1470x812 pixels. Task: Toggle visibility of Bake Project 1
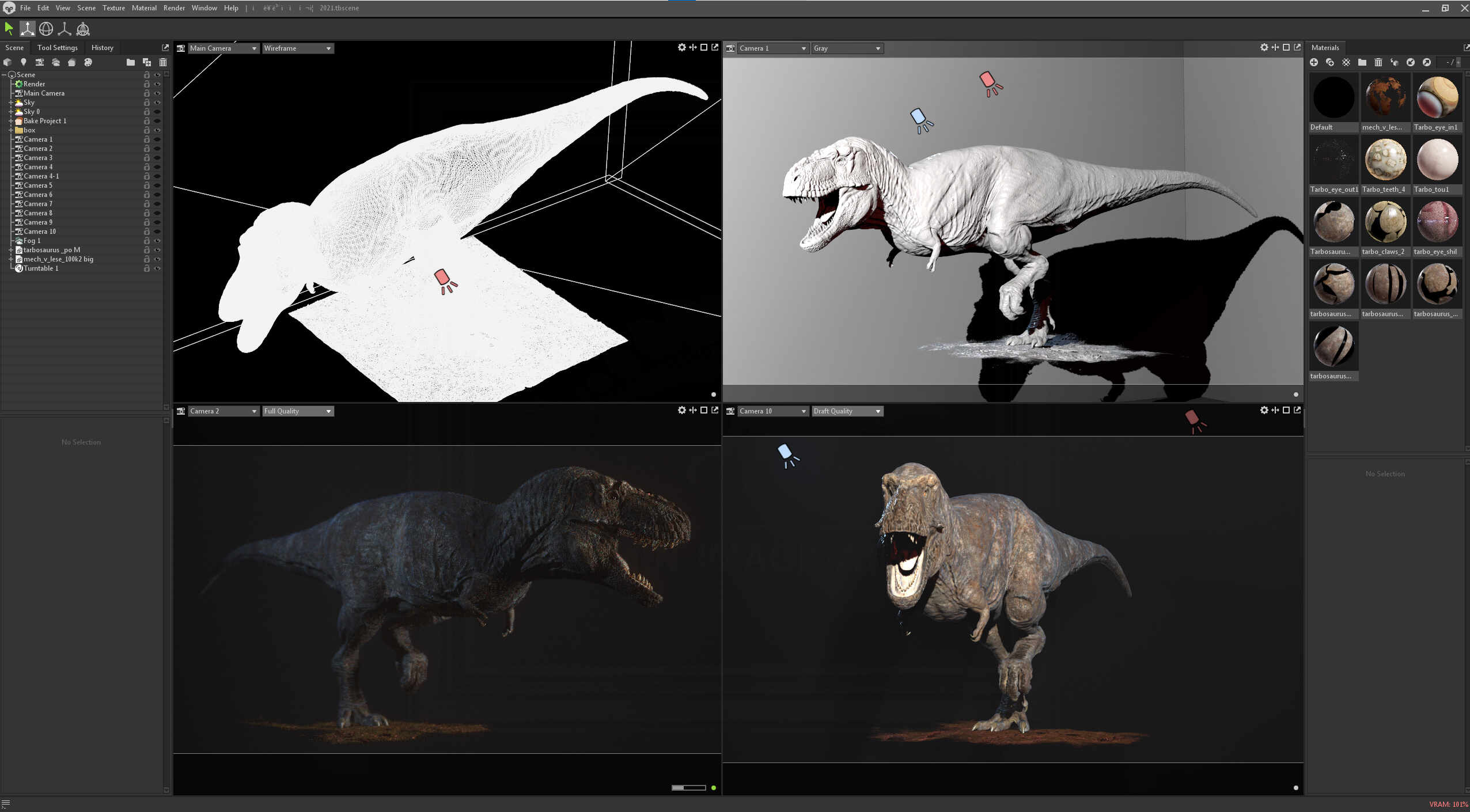click(157, 121)
